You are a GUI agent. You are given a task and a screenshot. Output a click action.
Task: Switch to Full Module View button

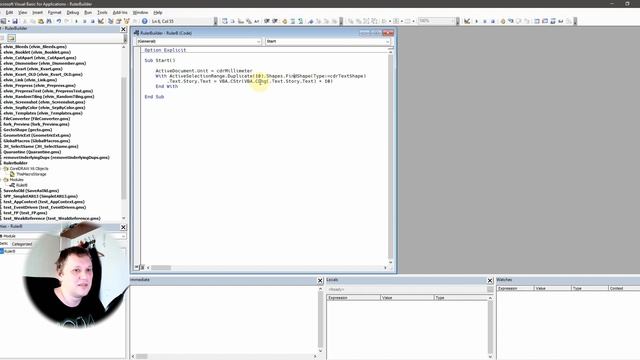pos(142,268)
